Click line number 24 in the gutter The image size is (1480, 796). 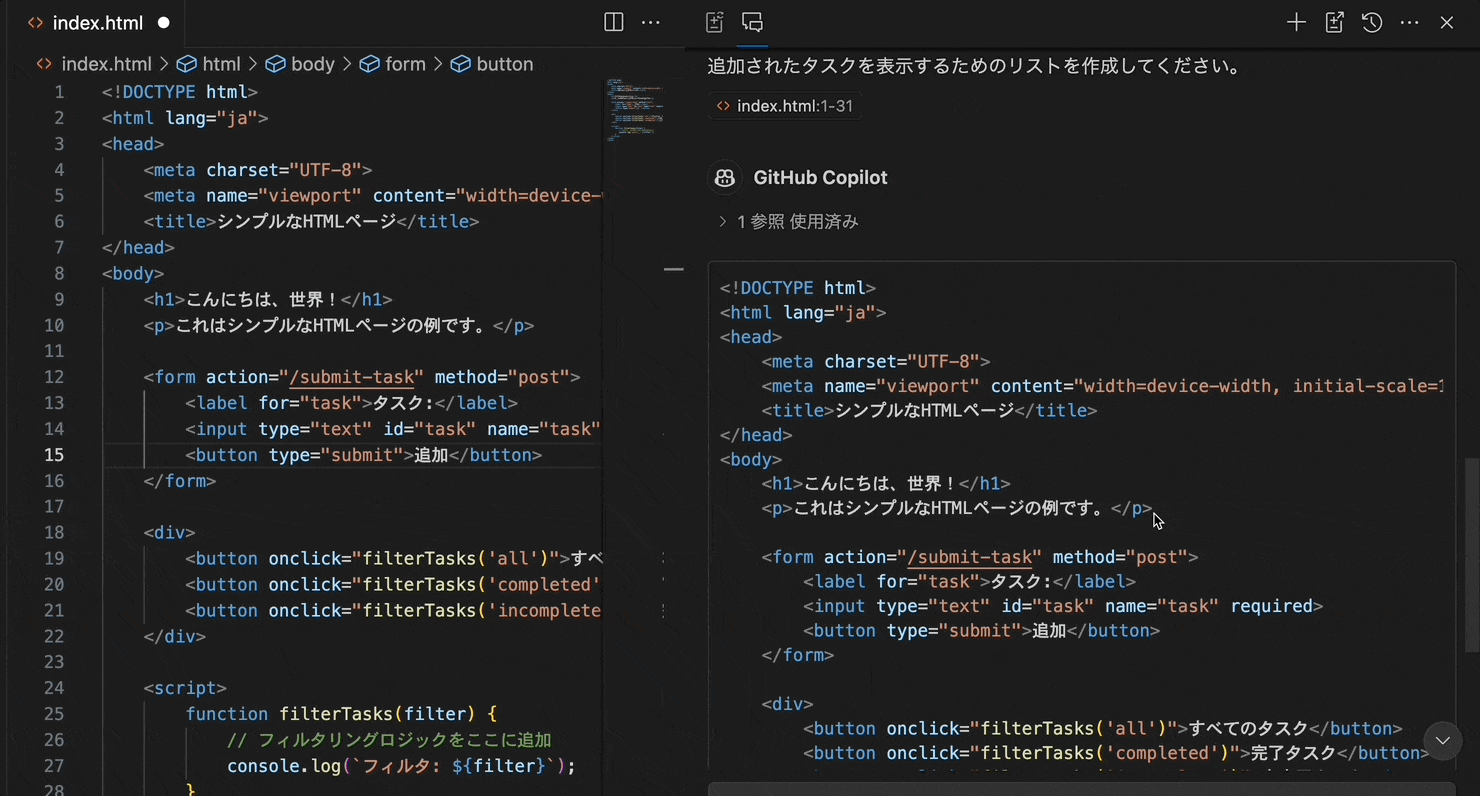(53, 688)
